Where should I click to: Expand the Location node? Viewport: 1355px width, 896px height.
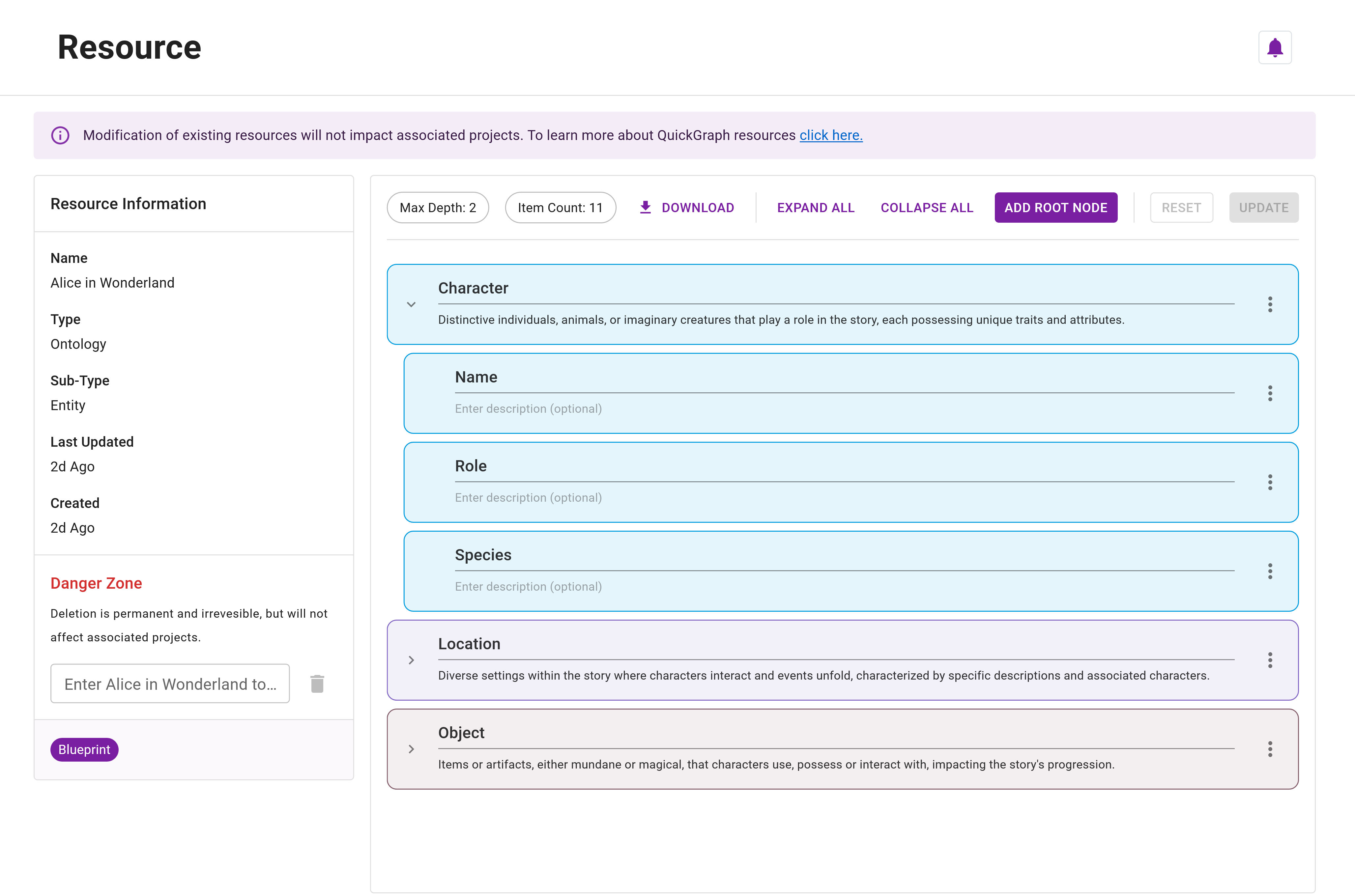(411, 660)
